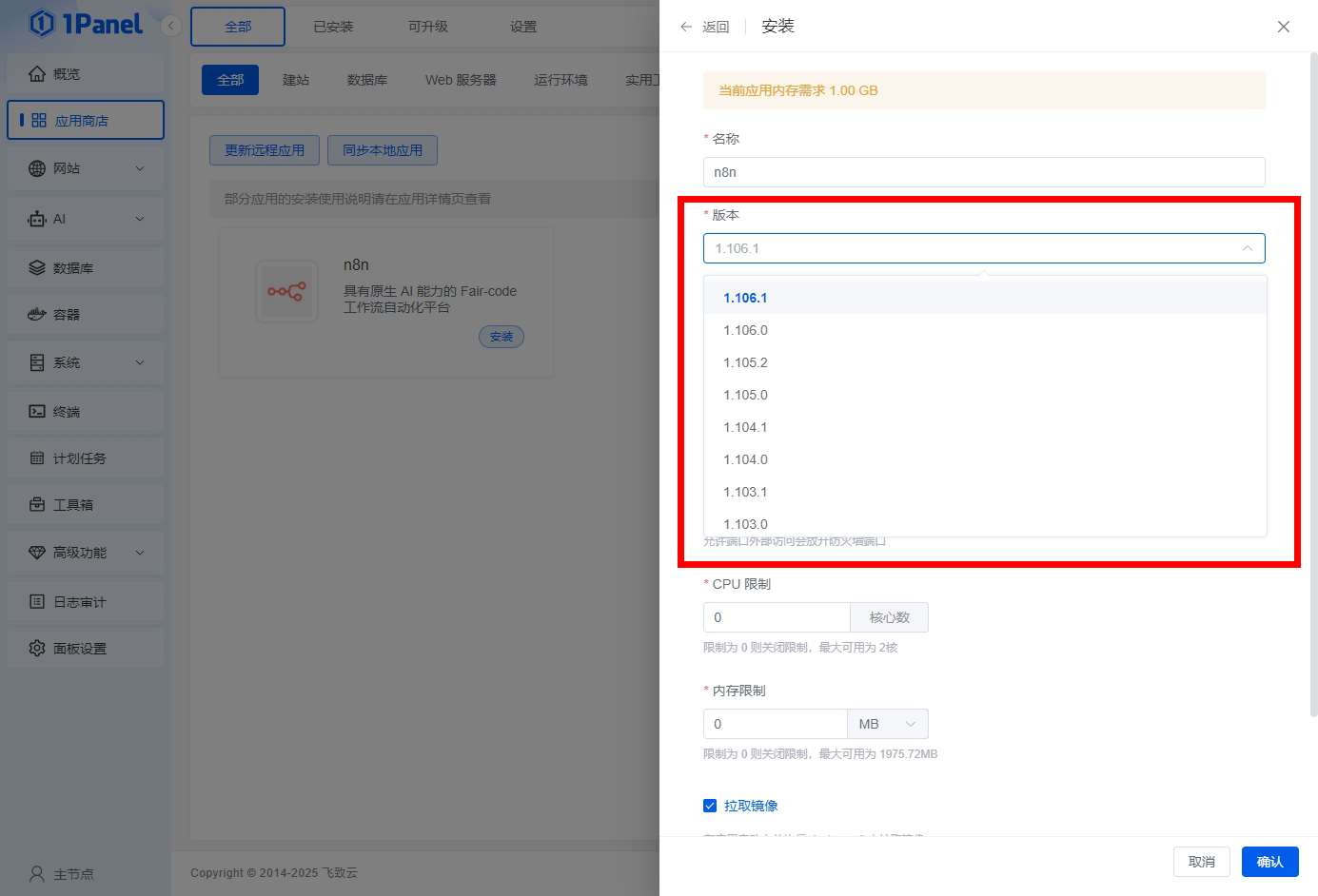Select version 1.105.0

coord(985,395)
